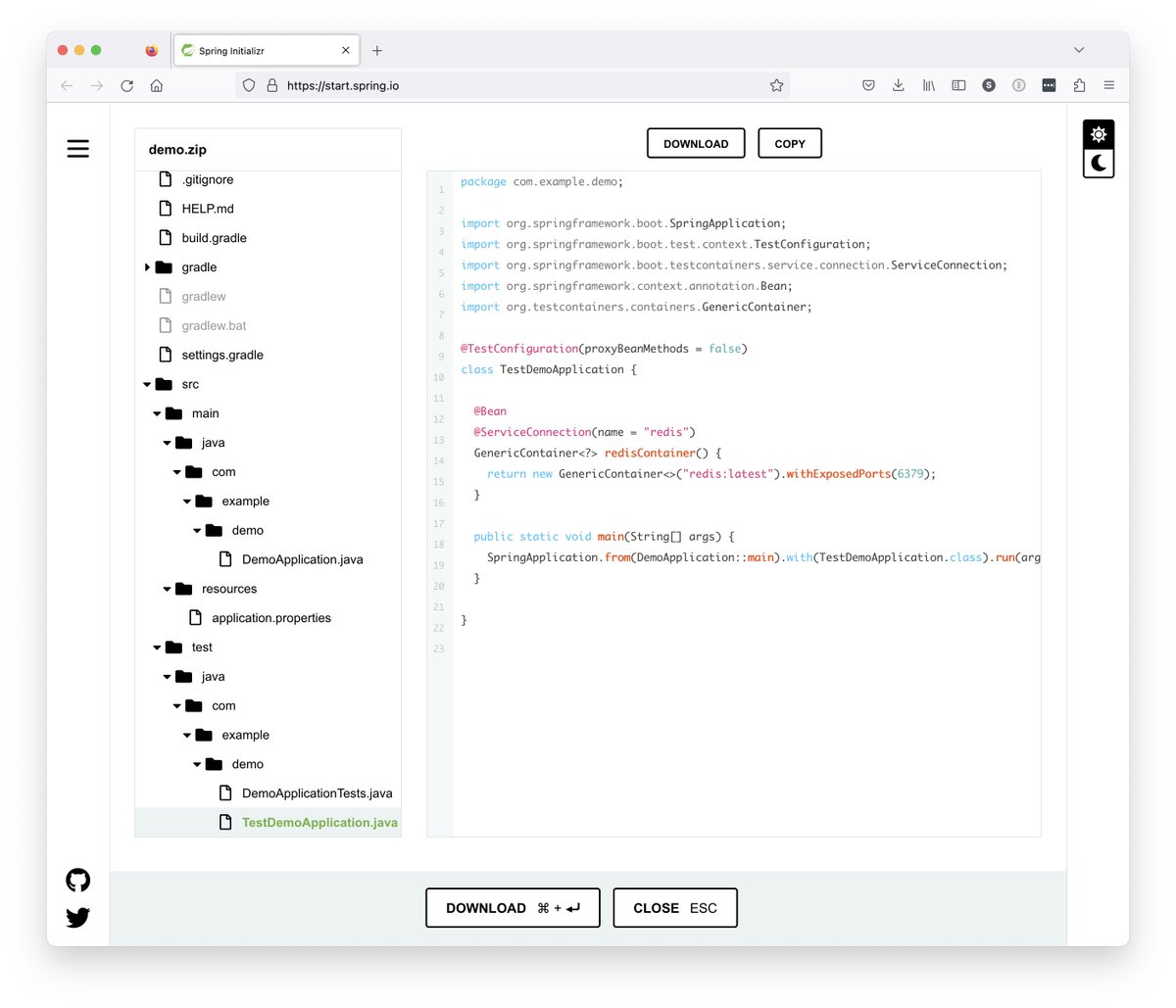Click the @TestConfiguration annotation line
This screenshot has height=1008, width=1176.
coord(604,349)
